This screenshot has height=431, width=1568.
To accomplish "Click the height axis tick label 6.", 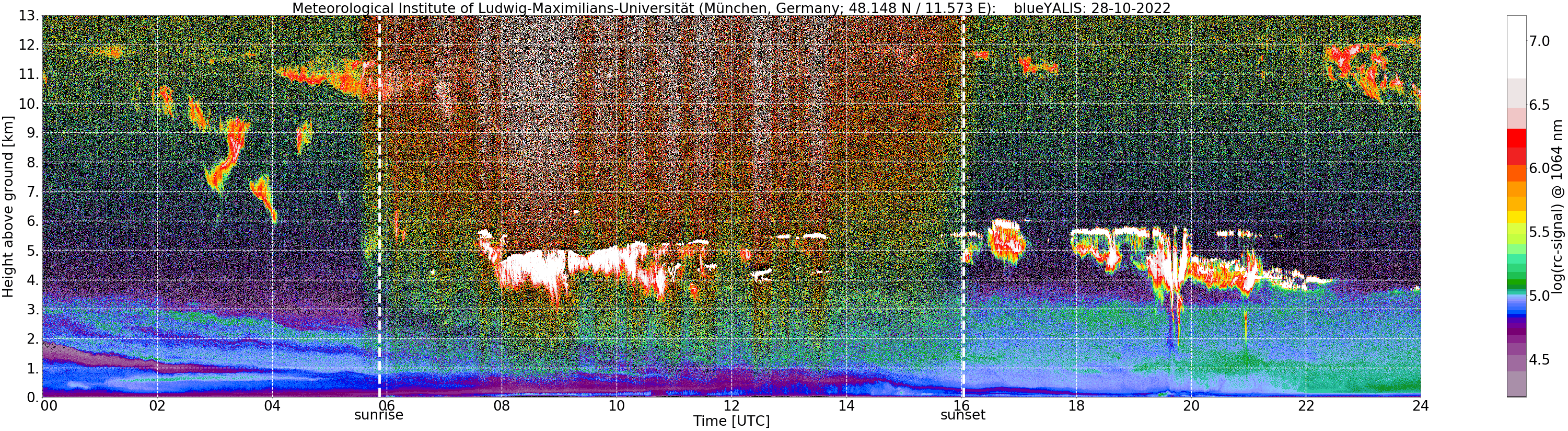I will (x=33, y=221).
